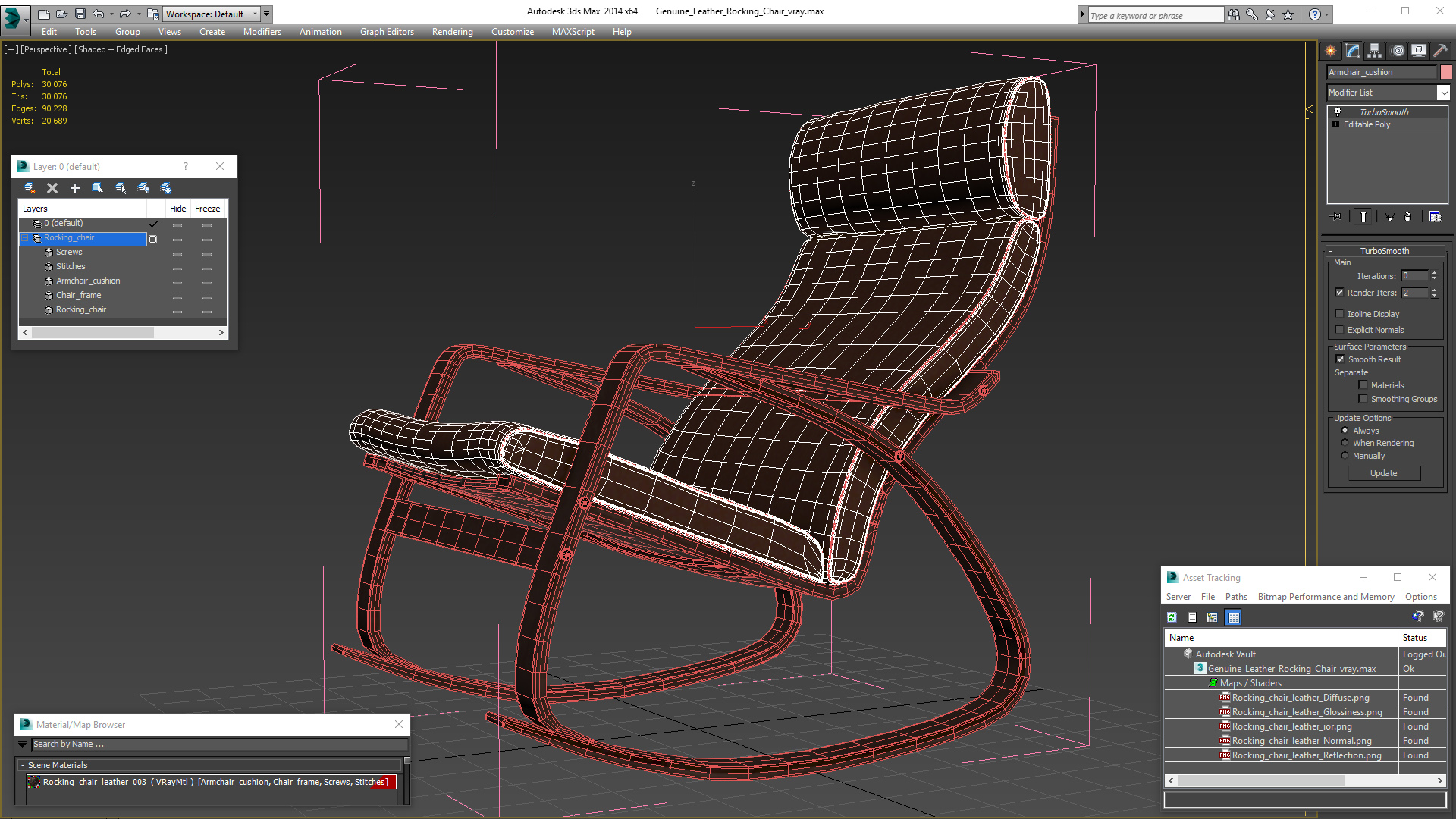Select When Rendering update option
This screenshot has width=1456, height=819.
[x=1345, y=443]
